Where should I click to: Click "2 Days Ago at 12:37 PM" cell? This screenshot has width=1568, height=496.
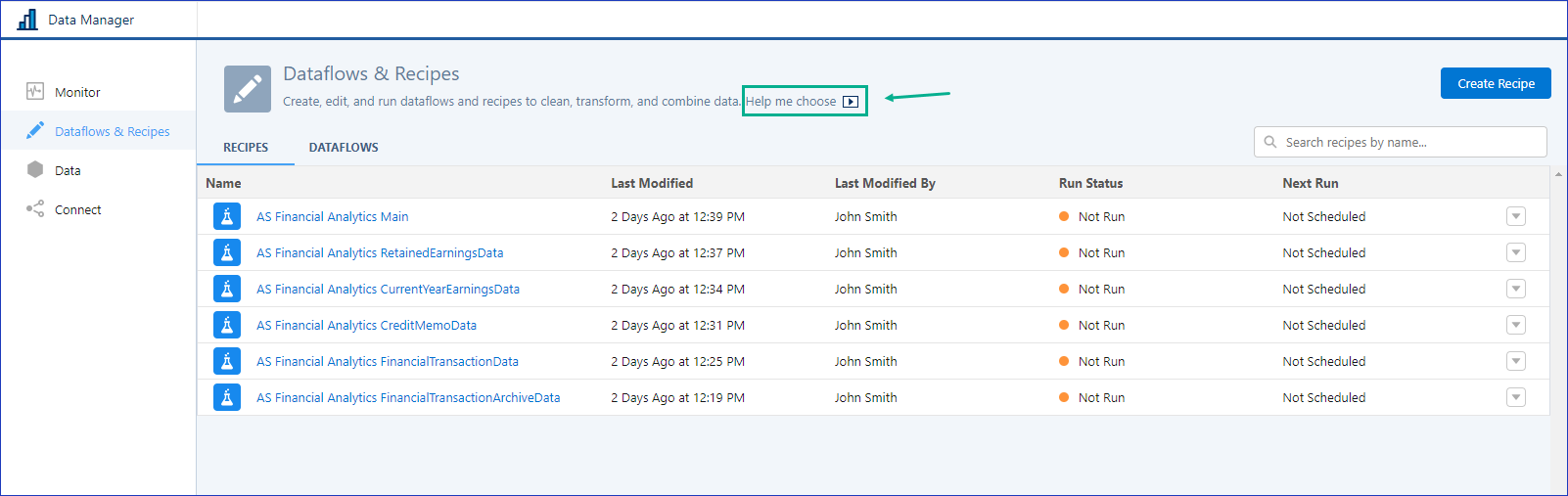[677, 253]
